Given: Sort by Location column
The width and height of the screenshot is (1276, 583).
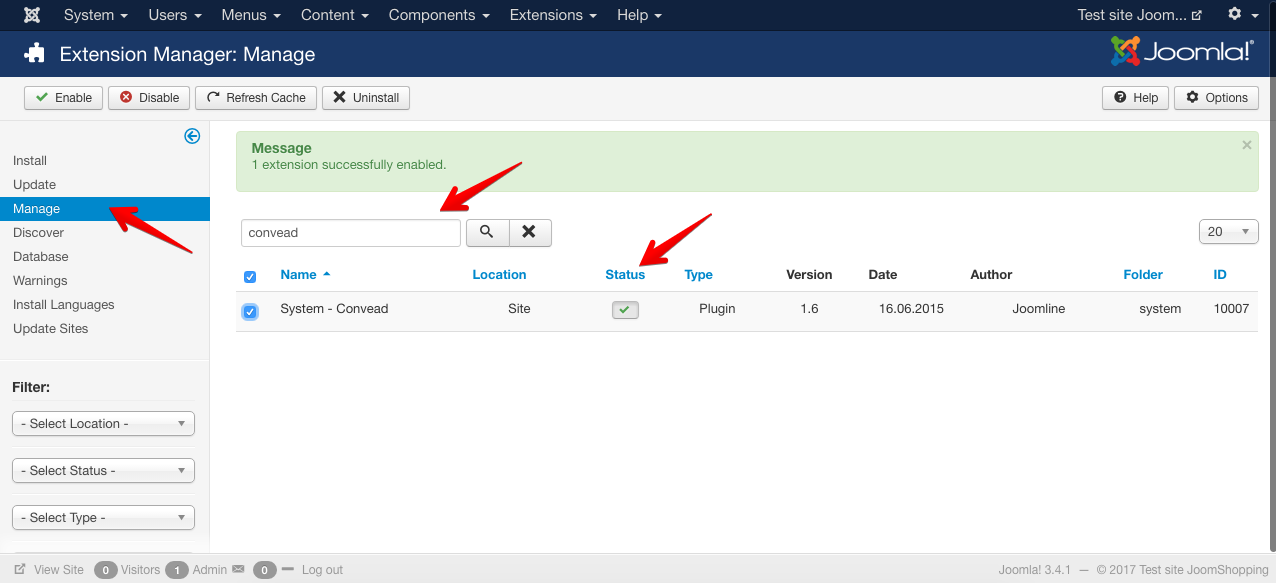Looking at the screenshot, I should (499, 275).
